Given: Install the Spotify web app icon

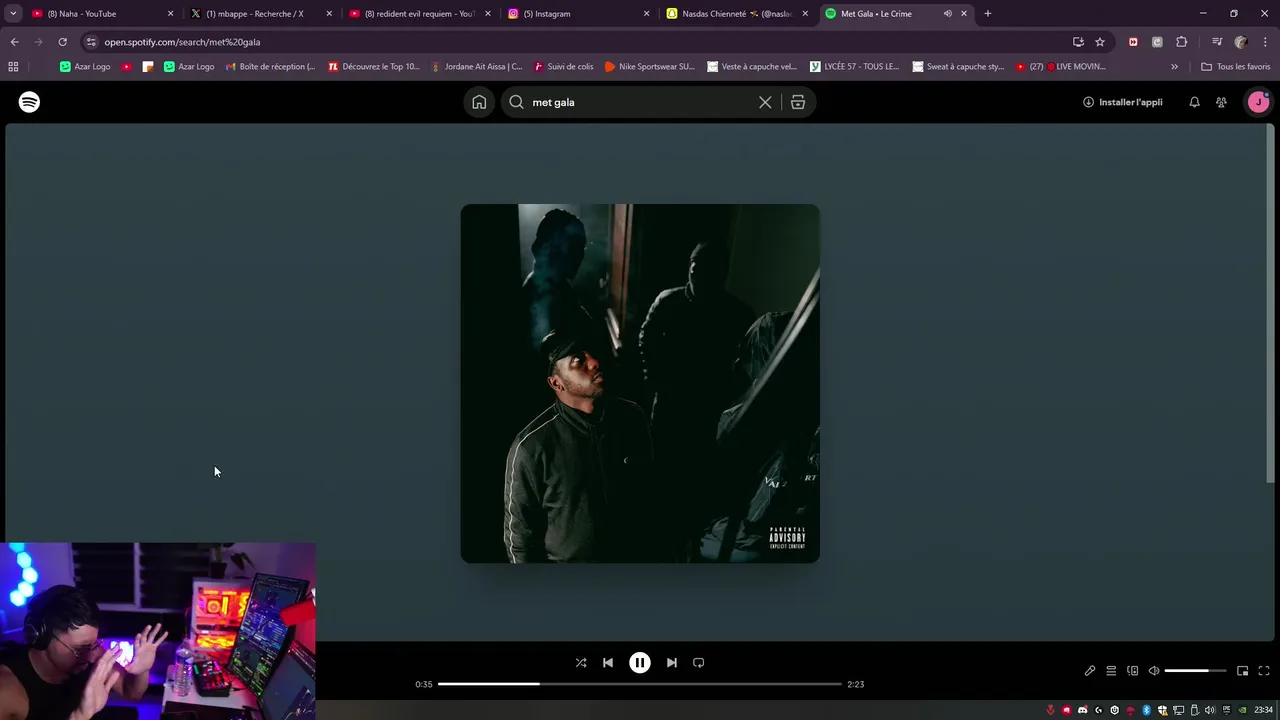Looking at the screenshot, I should click(1078, 42).
